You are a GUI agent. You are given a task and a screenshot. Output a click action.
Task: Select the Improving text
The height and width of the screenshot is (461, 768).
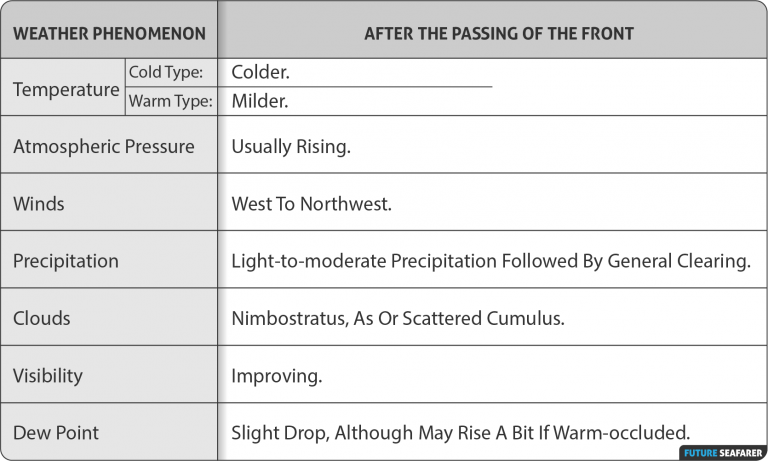(277, 376)
